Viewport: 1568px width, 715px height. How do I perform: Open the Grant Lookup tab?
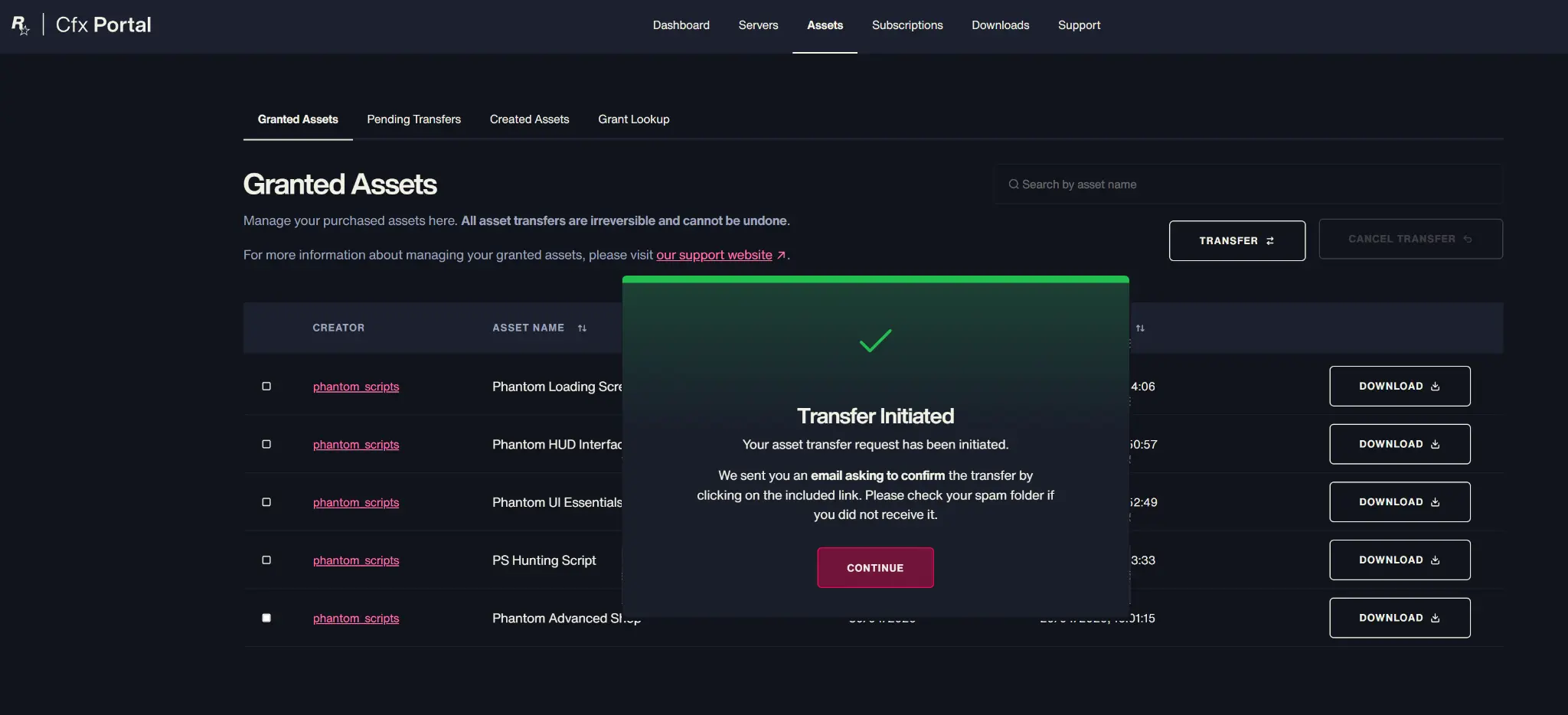[633, 119]
